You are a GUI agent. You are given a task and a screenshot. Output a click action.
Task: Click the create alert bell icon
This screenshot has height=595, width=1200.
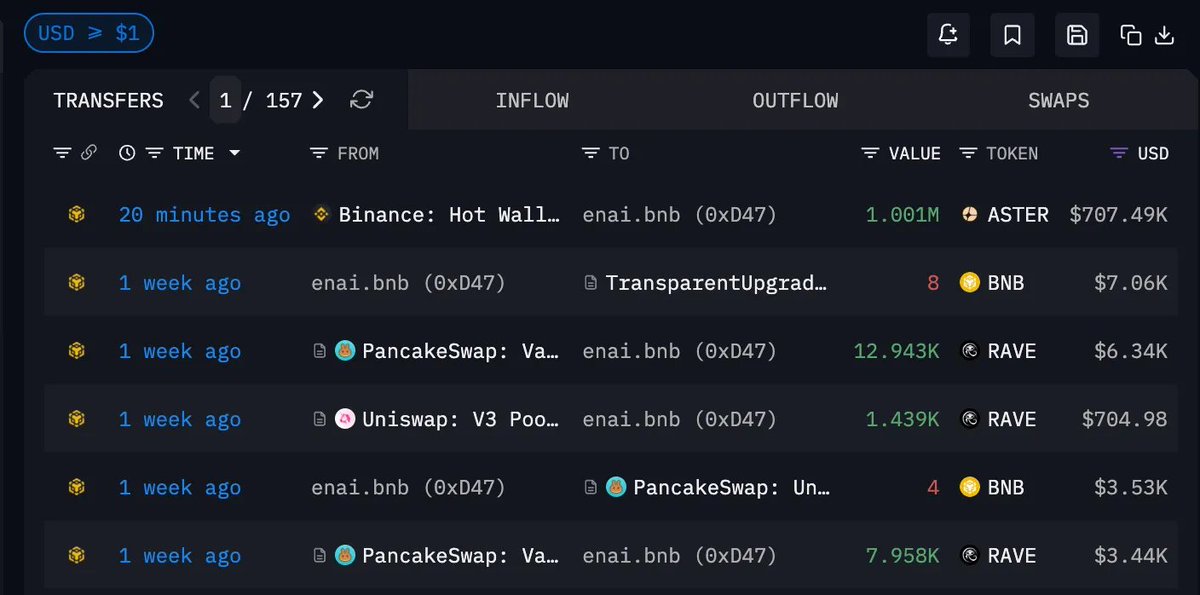click(x=948, y=35)
